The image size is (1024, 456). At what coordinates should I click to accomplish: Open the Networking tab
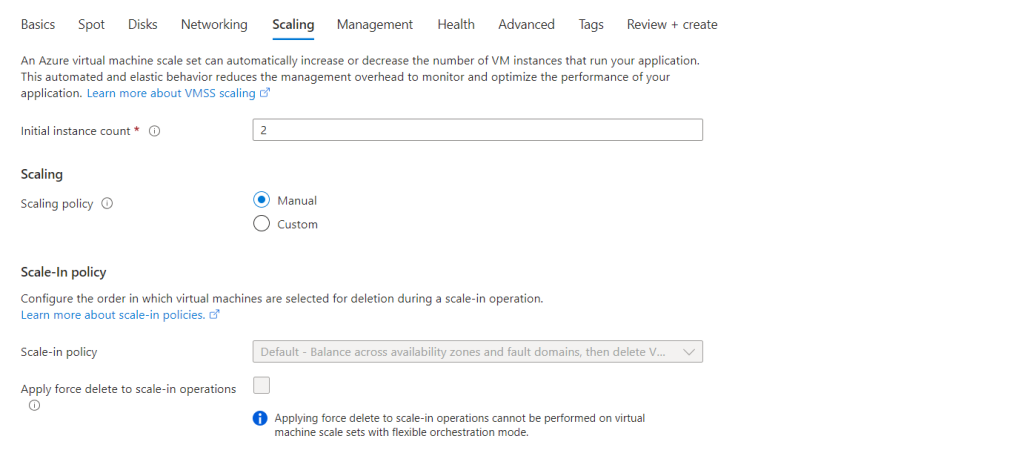coord(214,24)
